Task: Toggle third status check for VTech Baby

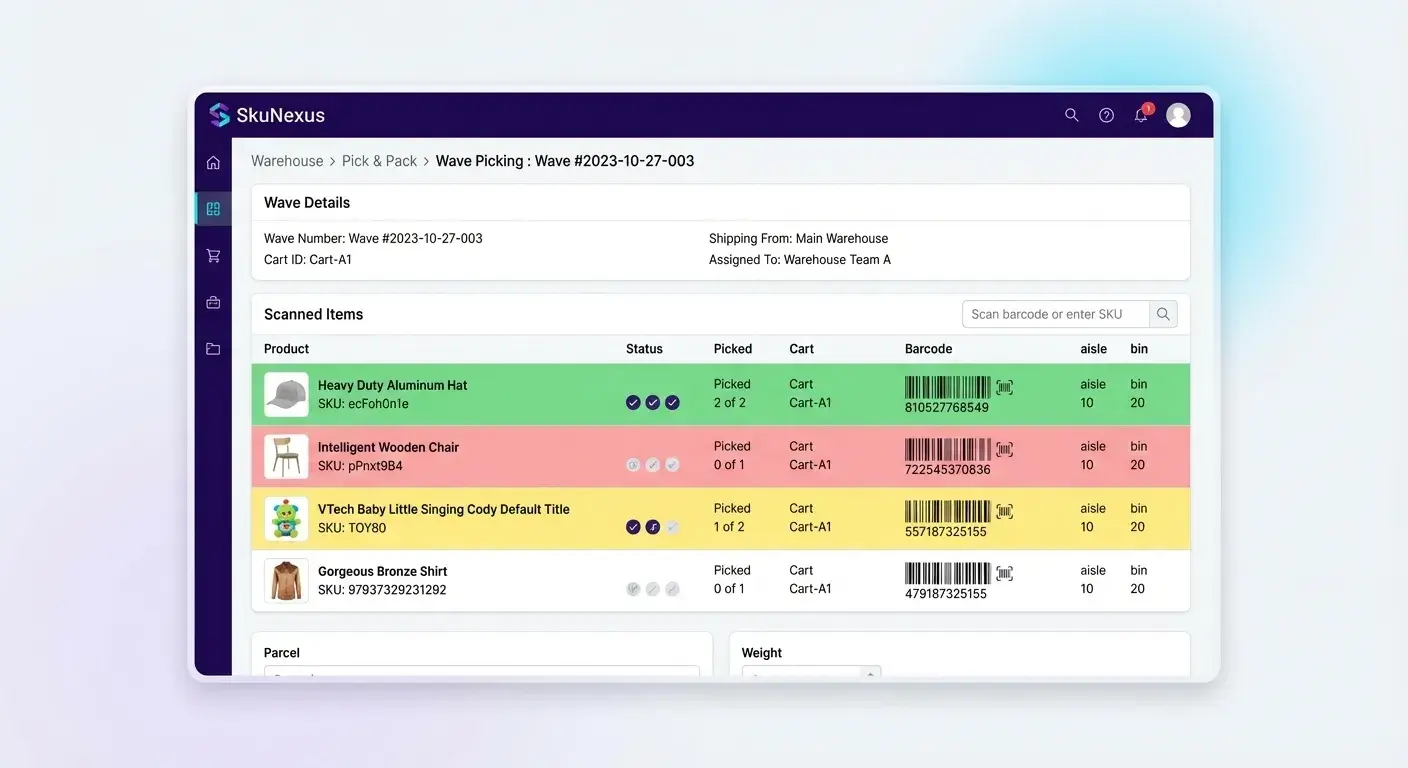Action: (x=672, y=527)
